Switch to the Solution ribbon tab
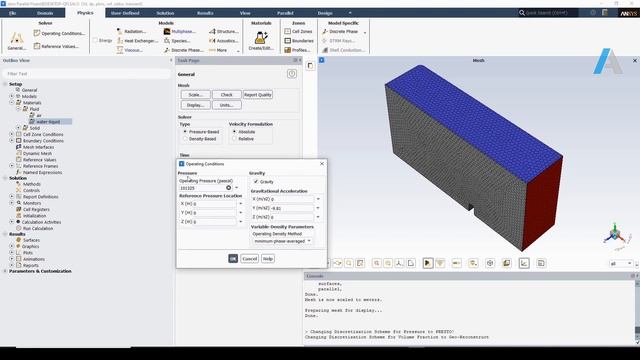The height and width of the screenshot is (360, 640). pyautogui.click(x=165, y=13)
